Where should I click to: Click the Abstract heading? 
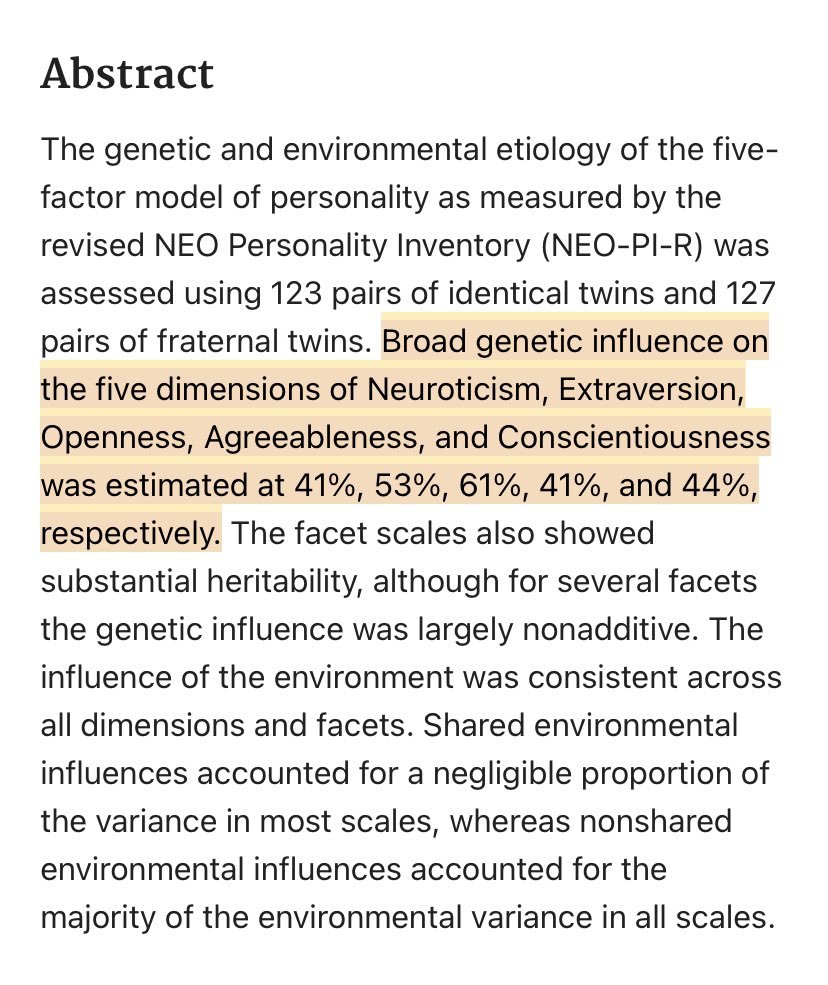tap(127, 75)
